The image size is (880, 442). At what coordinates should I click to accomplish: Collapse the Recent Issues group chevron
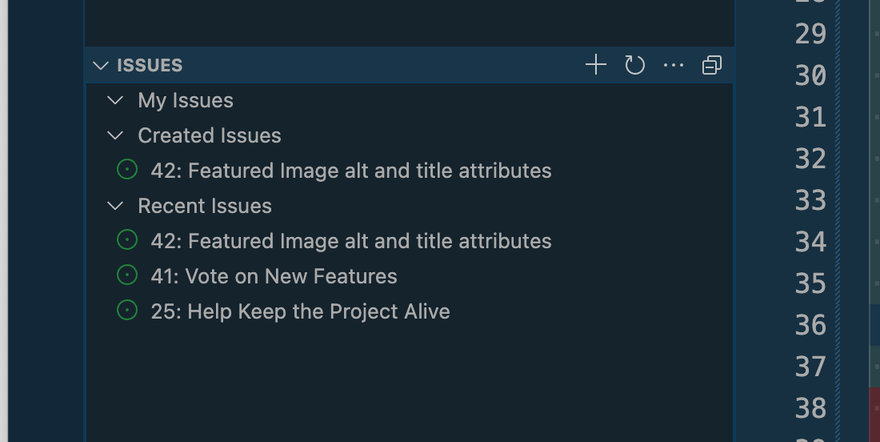[x=116, y=206]
